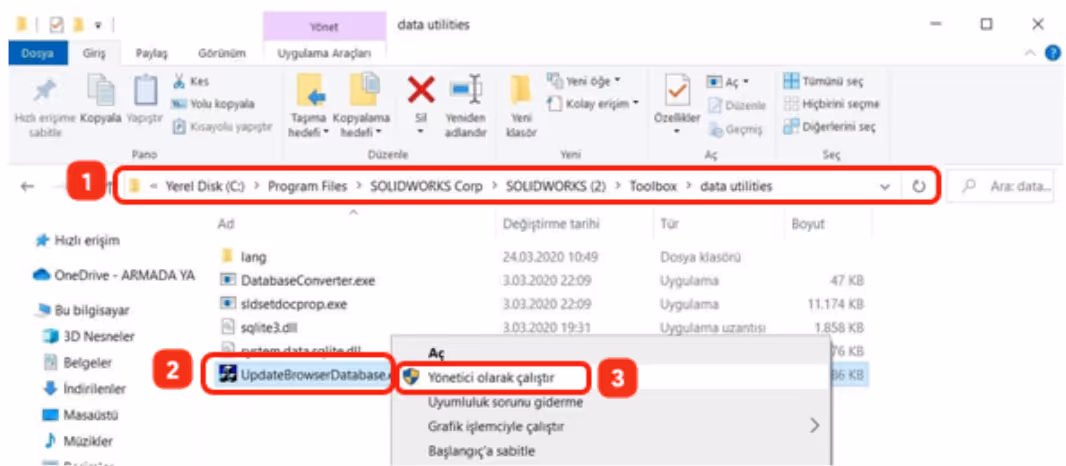This screenshot has width=1066, height=466.
Task: Click the blue help question mark icon
Action: (x=1052, y=52)
